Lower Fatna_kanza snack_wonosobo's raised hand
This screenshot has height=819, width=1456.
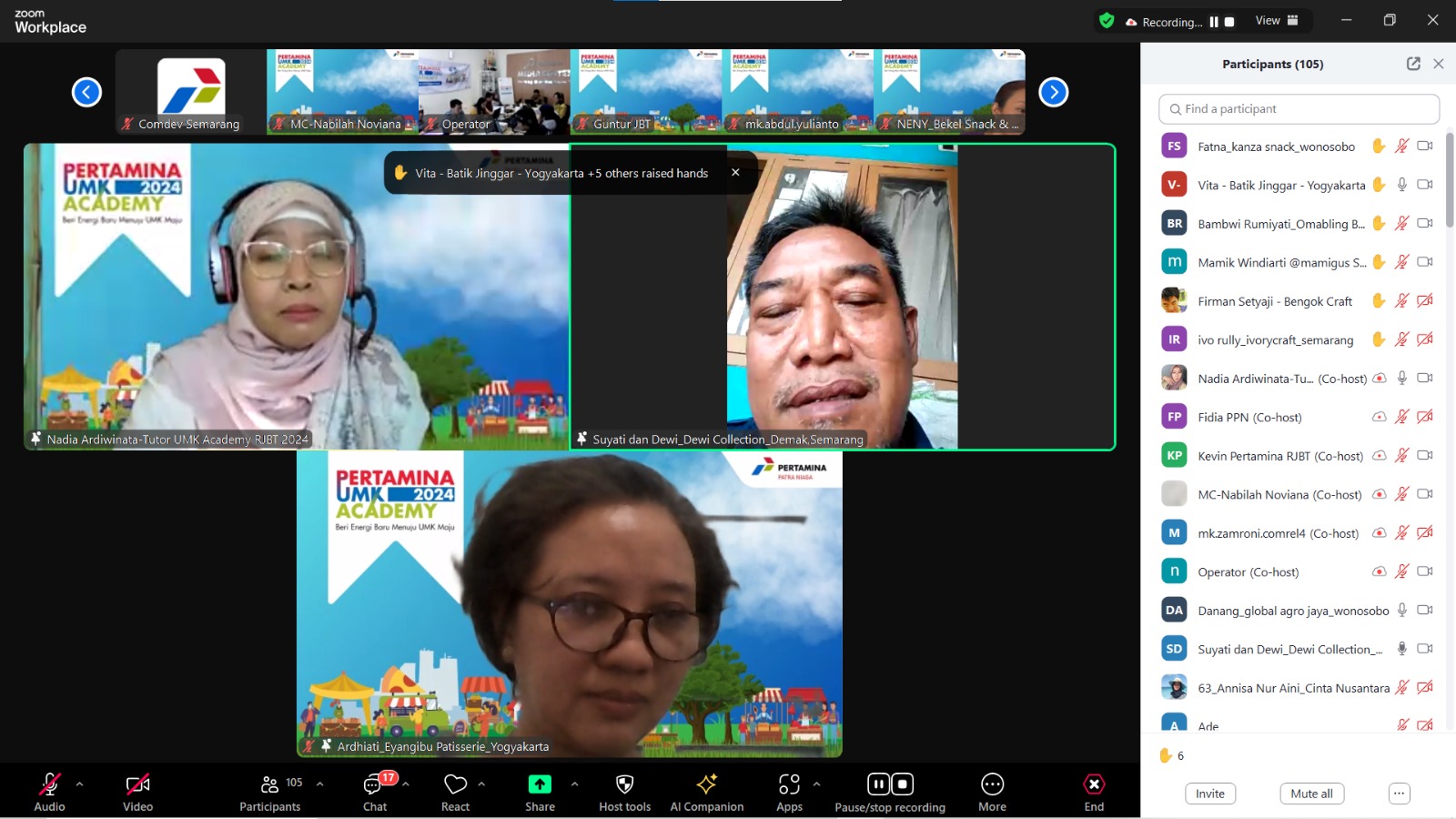coord(1379,146)
